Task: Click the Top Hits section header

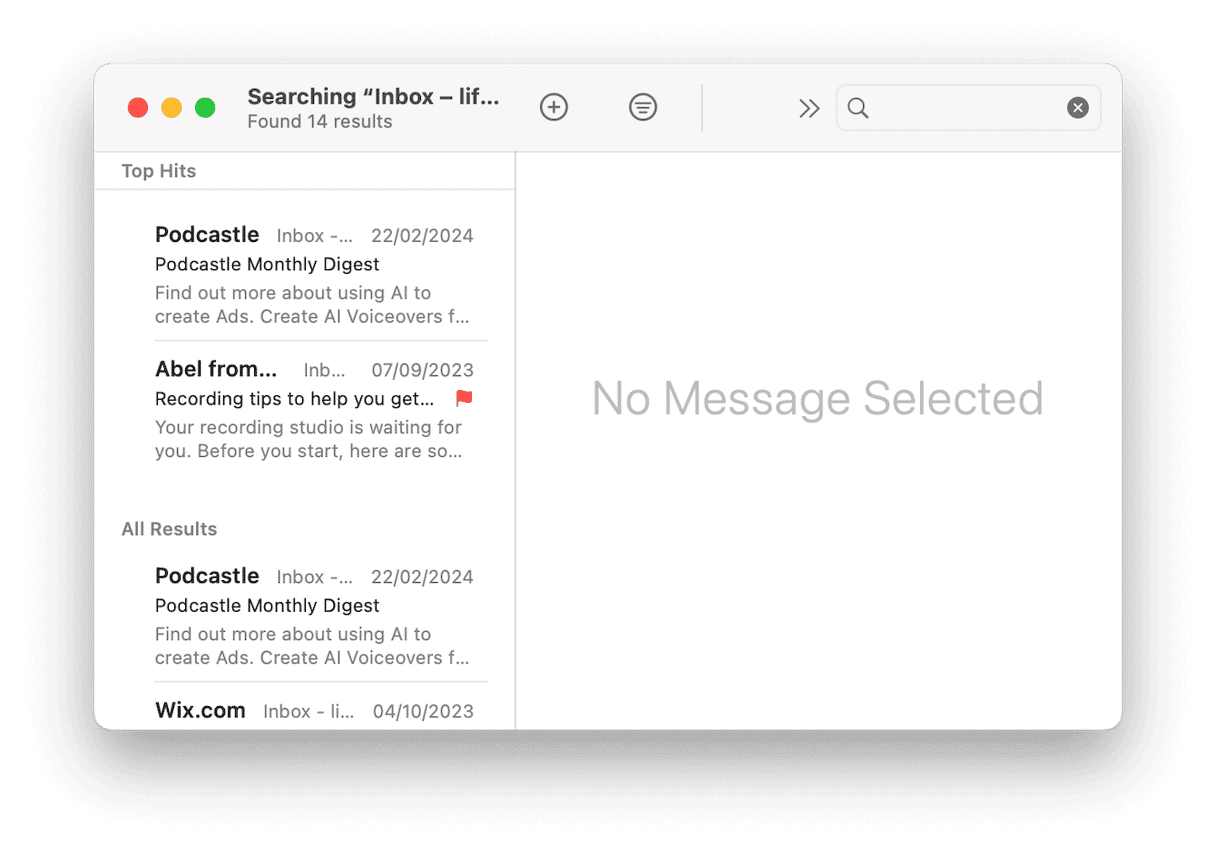Action: coord(158,171)
